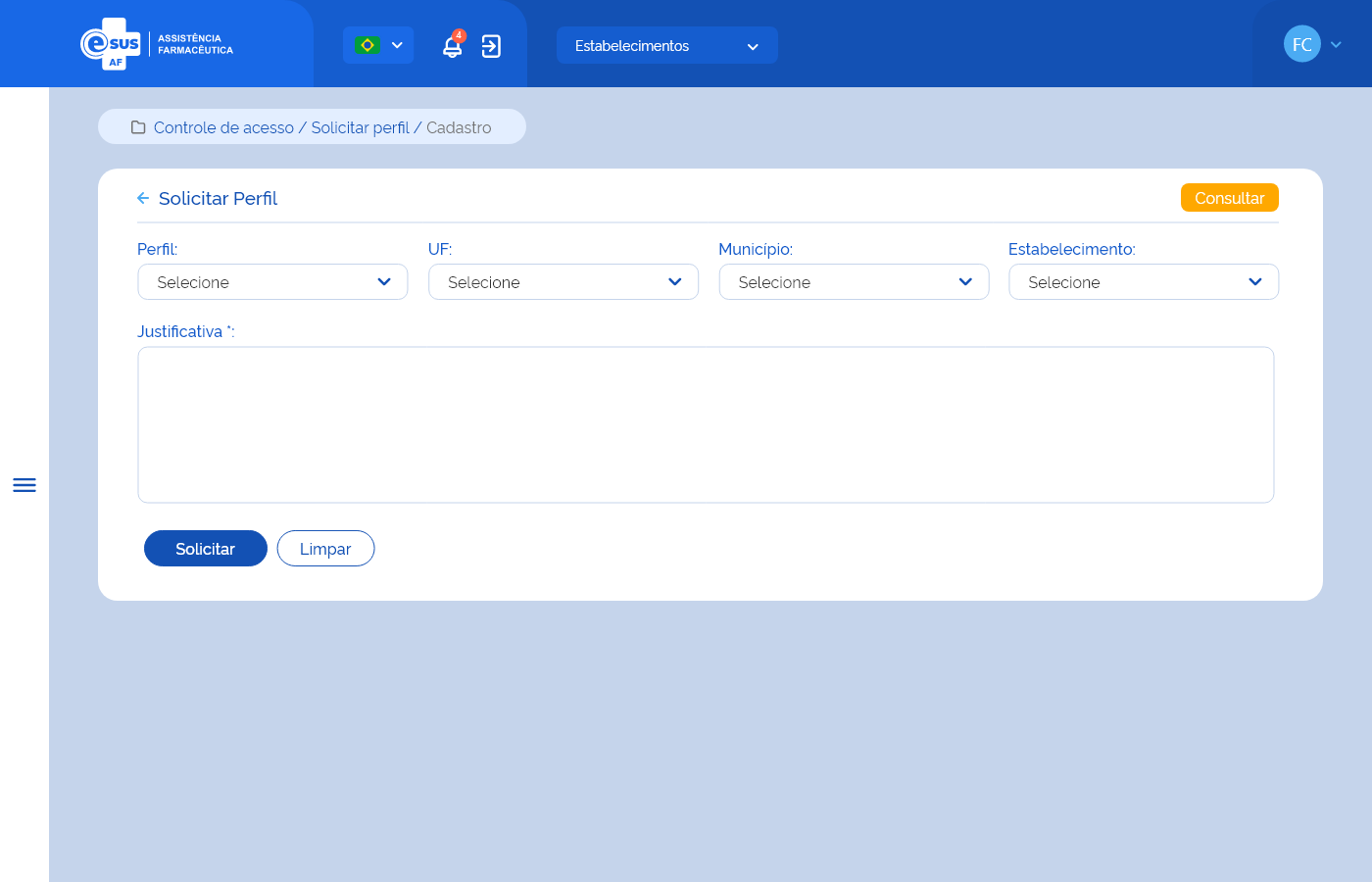Click the e-SUS AF logo
Image resolution: width=1372 pixels, height=882 pixels.
click(x=157, y=44)
